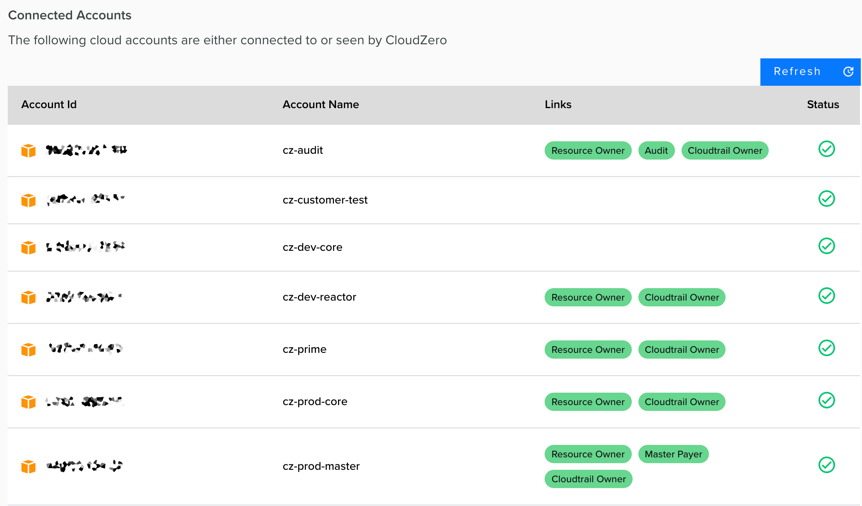Click Cloudtrail Owner tag on cz-prod-core row
Screen dimensions: 862x506
coord(682,402)
